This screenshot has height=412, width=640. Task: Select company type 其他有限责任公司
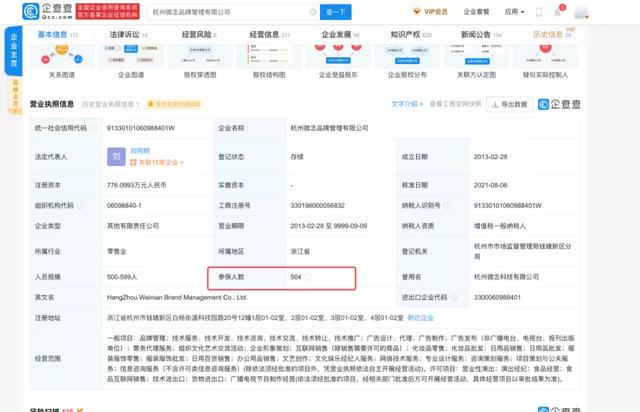pos(133,226)
